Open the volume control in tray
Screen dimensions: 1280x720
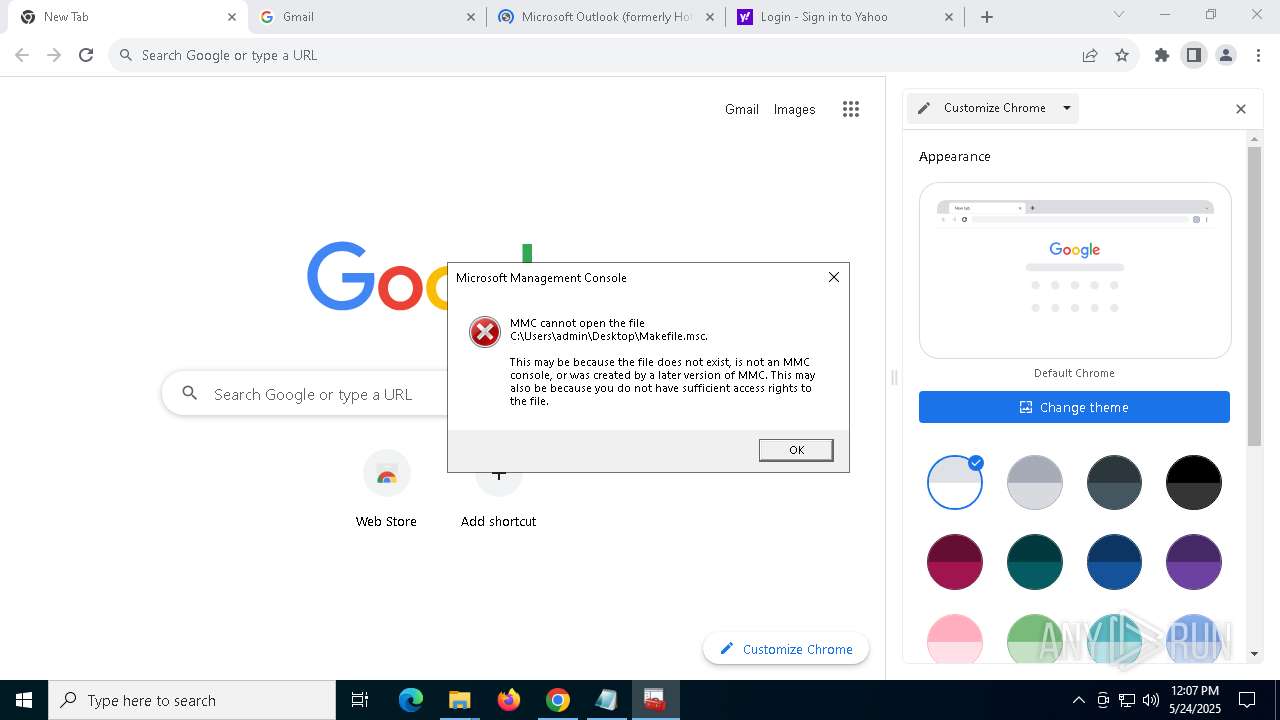[x=1151, y=700]
